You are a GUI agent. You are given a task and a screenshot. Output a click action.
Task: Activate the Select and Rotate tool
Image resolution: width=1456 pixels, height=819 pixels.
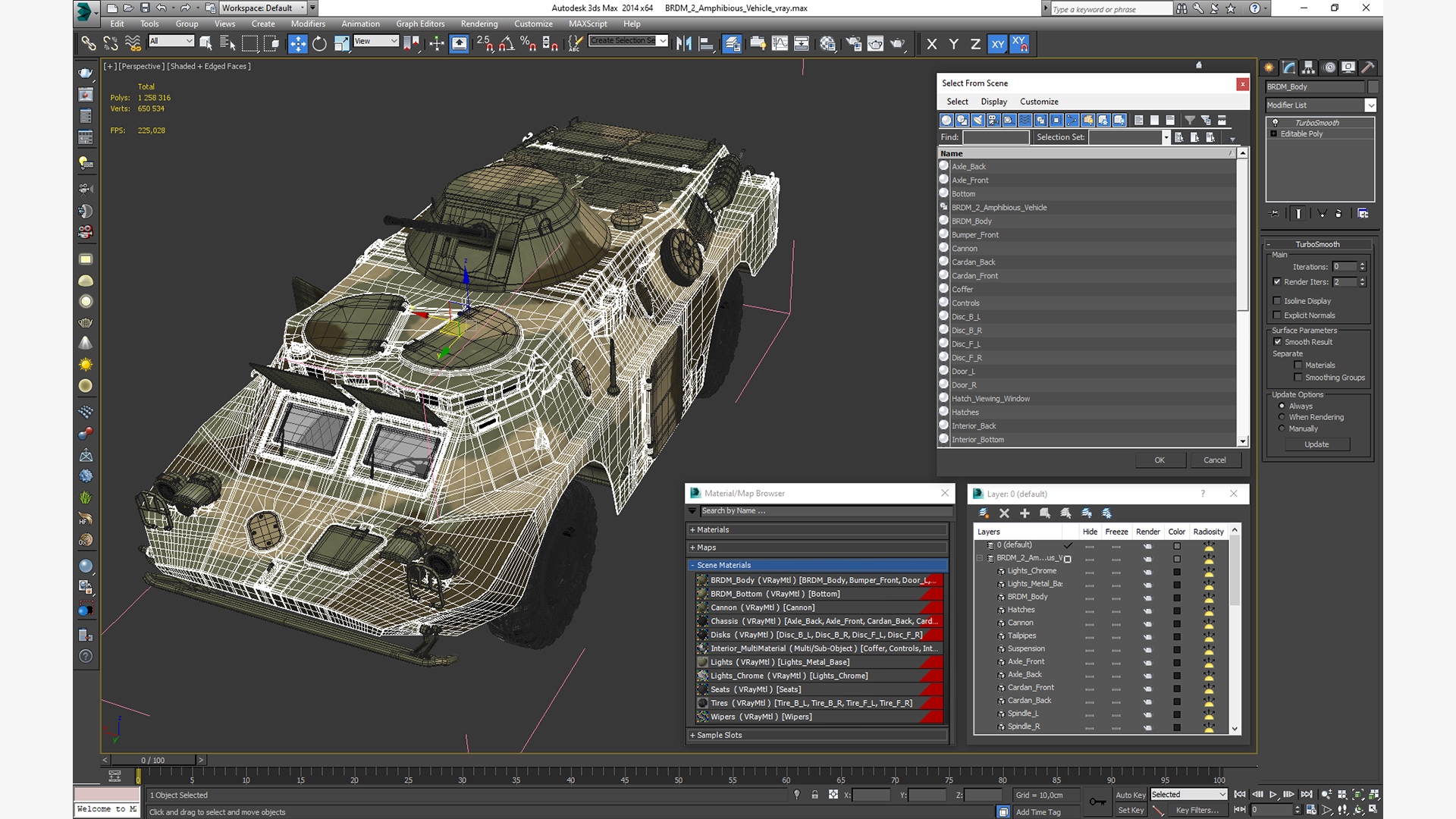click(319, 44)
